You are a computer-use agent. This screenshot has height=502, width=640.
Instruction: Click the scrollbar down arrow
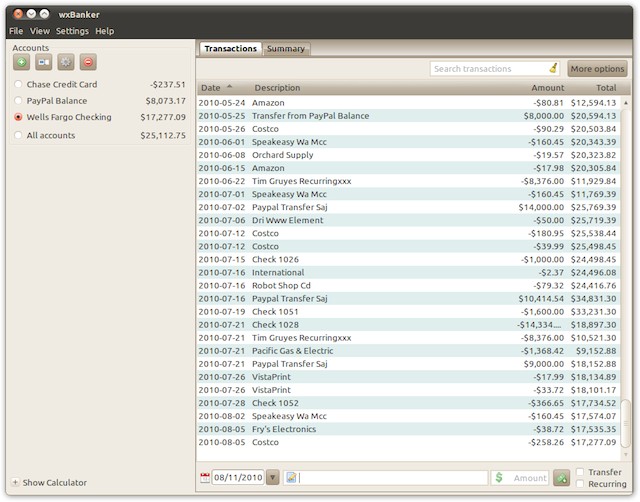pyautogui.click(x=626, y=454)
